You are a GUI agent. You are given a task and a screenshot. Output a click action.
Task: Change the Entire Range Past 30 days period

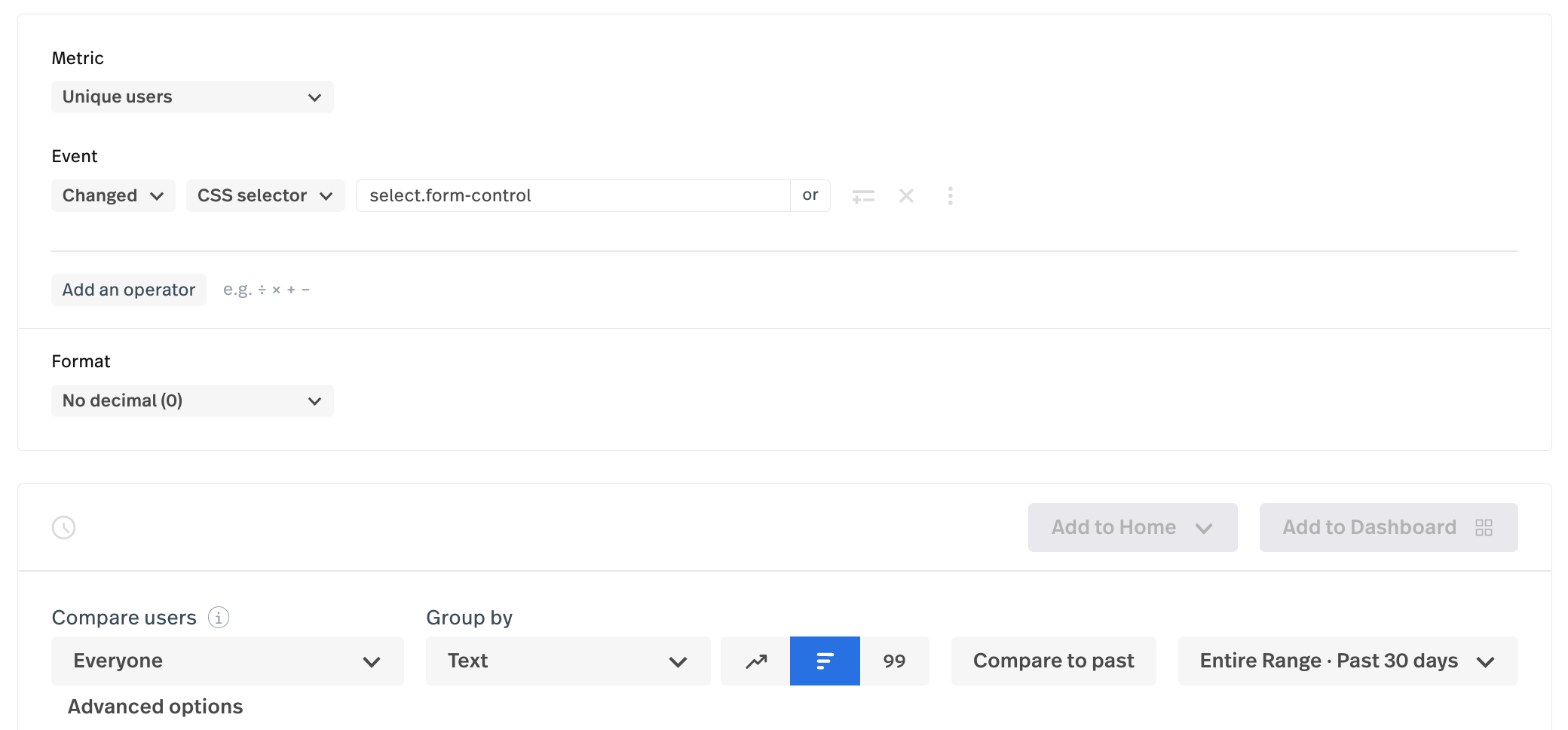point(1347,661)
